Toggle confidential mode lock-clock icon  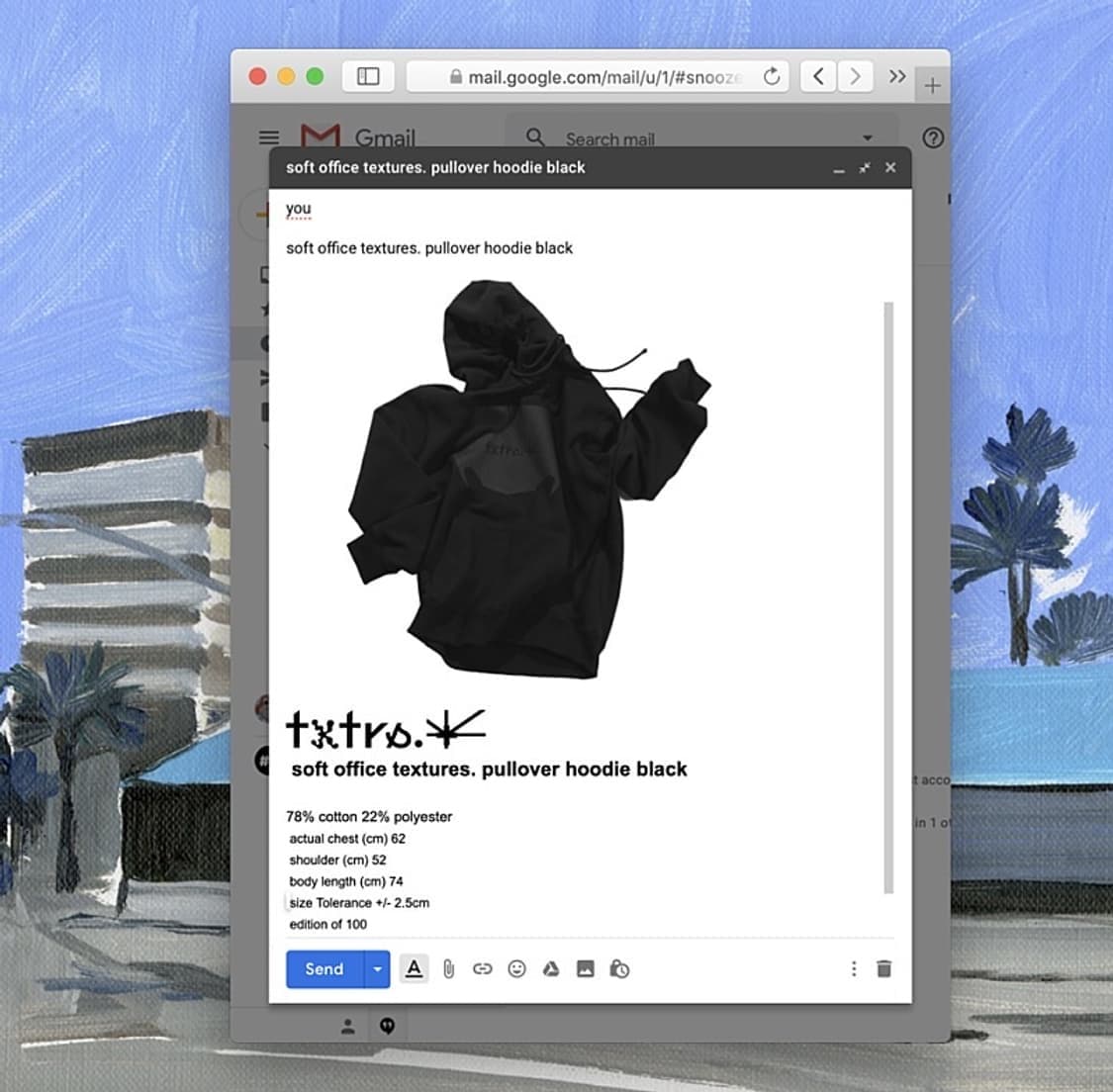point(620,969)
